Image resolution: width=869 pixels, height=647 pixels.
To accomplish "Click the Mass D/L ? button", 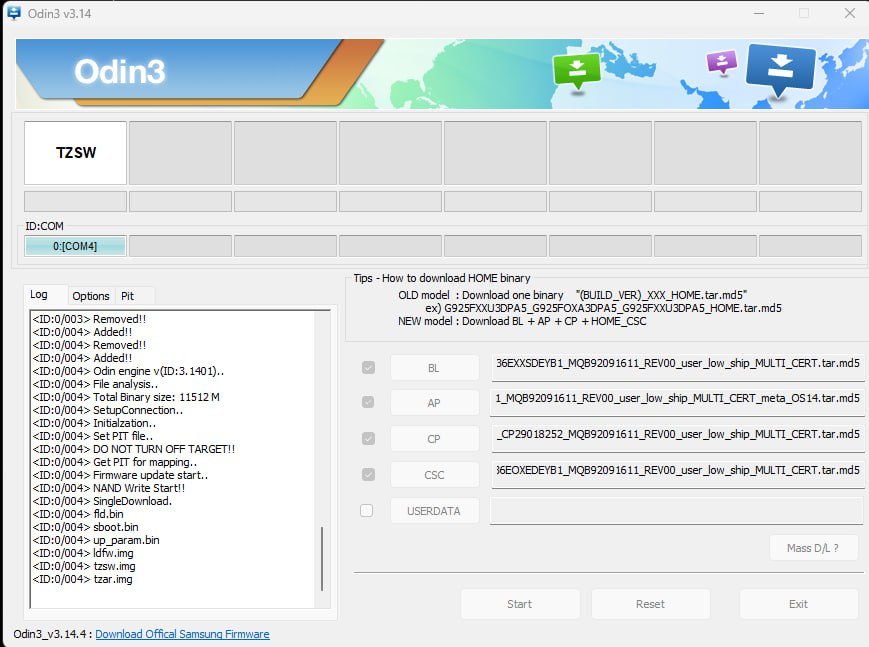I will coord(813,548).
